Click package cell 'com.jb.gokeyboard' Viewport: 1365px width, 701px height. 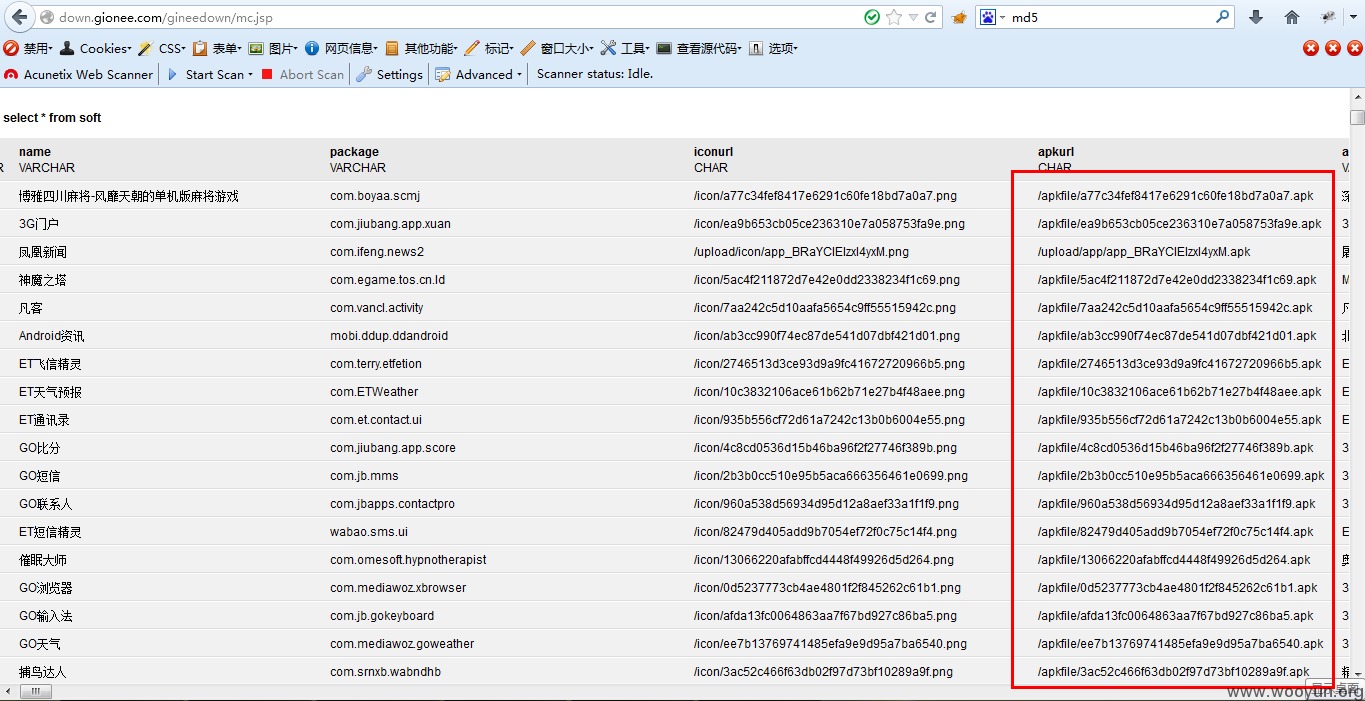point(382,616)
